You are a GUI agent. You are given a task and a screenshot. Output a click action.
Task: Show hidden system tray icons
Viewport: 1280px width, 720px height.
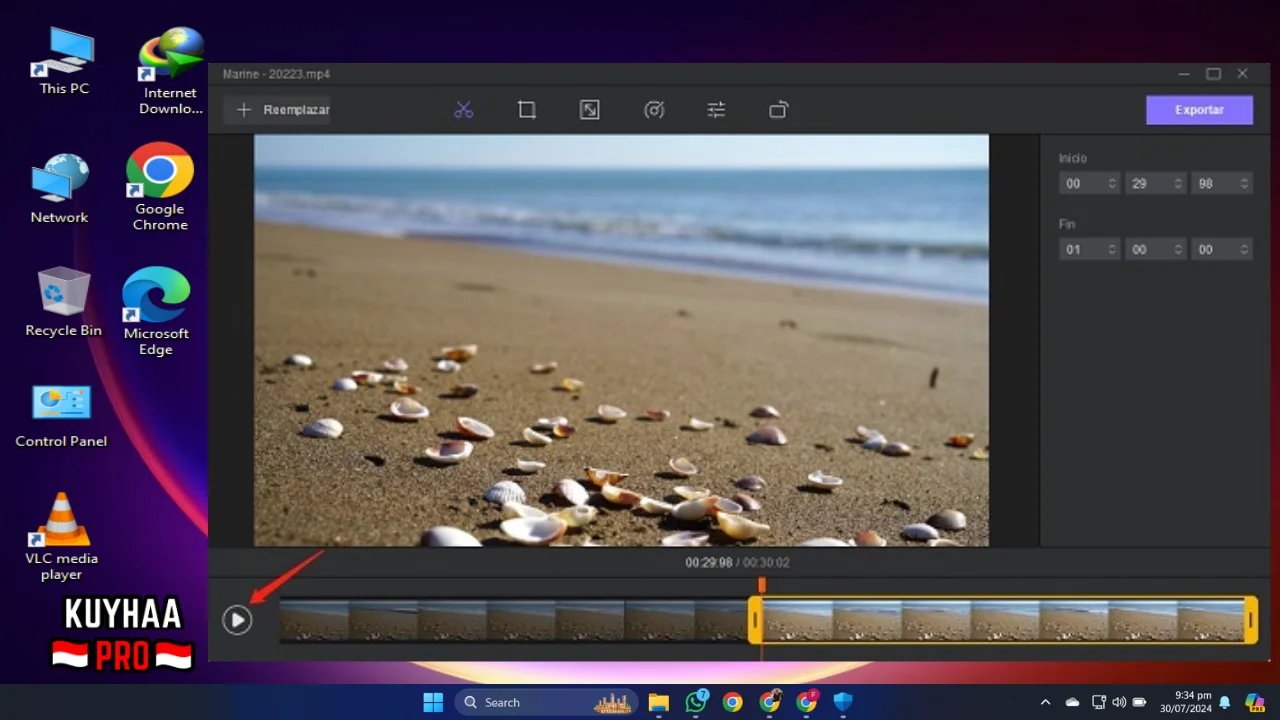[1046, 702]
